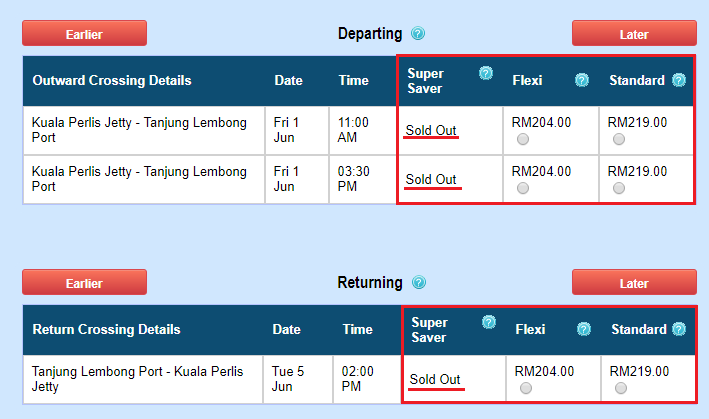This screenshot has height=419, width=709.
Task: Show earlier departing crossings
Action: pos(84,34)
